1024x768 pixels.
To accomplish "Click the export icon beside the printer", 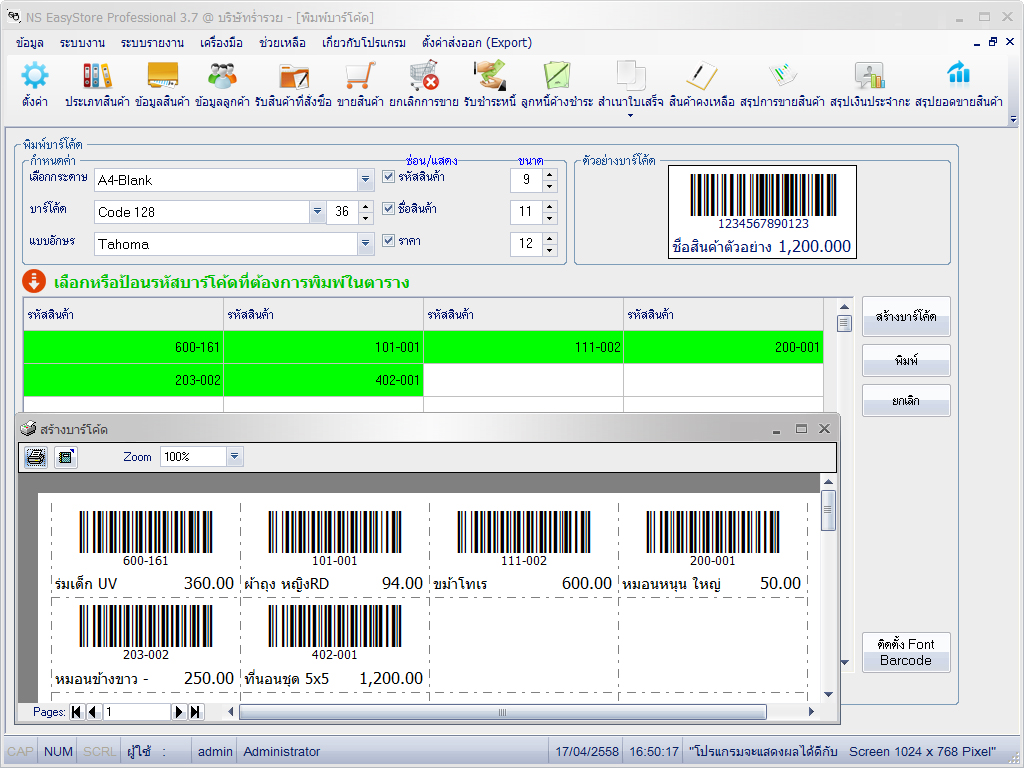I will pos(65,456).
